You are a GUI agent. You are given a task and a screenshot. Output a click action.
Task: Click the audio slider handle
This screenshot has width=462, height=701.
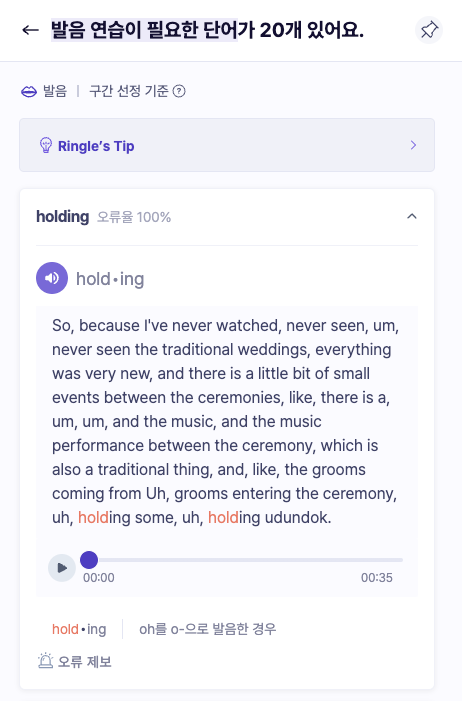click(89, 560)
